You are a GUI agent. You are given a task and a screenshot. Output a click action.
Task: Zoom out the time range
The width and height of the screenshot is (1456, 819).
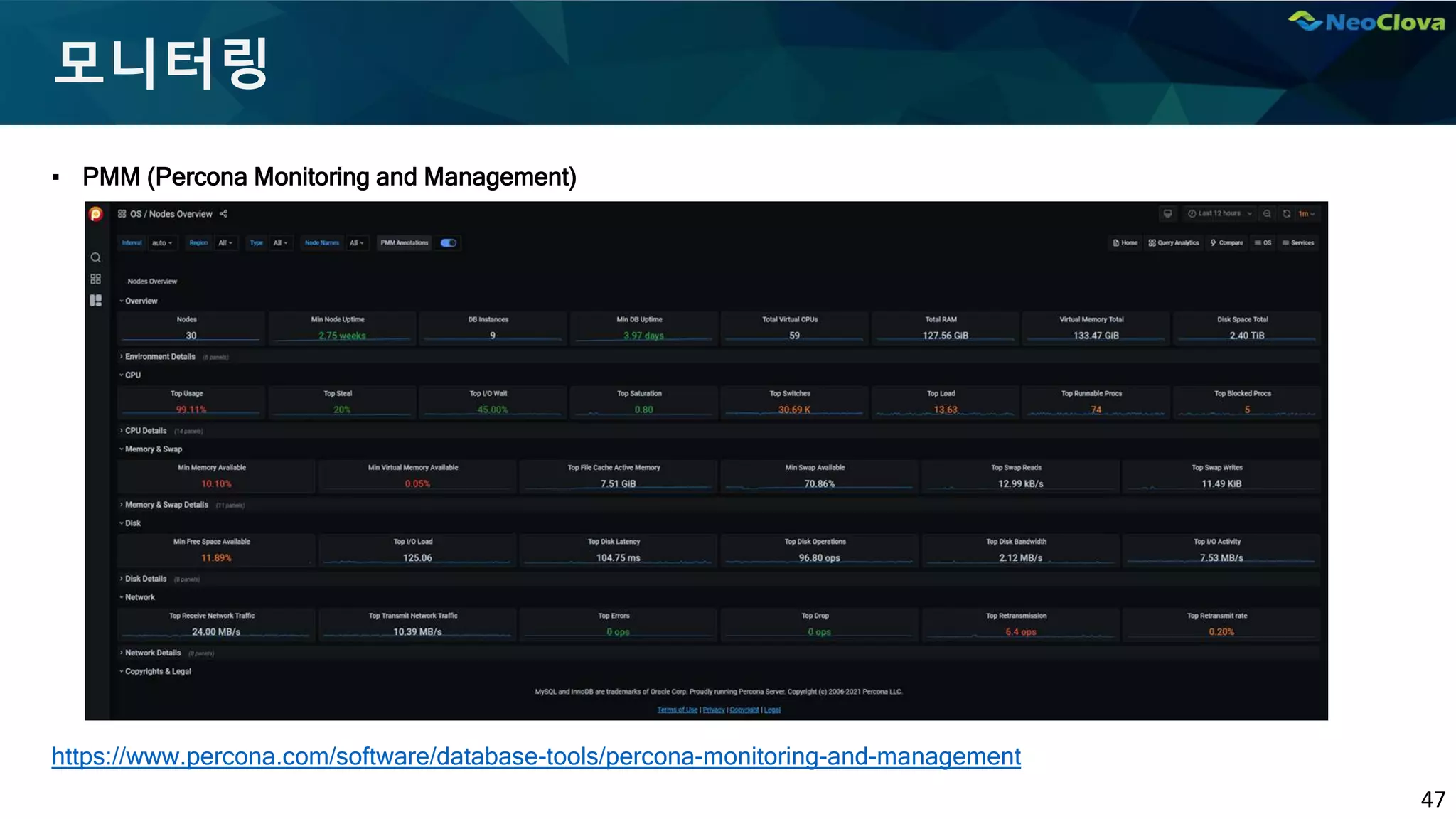(x=1267, y=213)
